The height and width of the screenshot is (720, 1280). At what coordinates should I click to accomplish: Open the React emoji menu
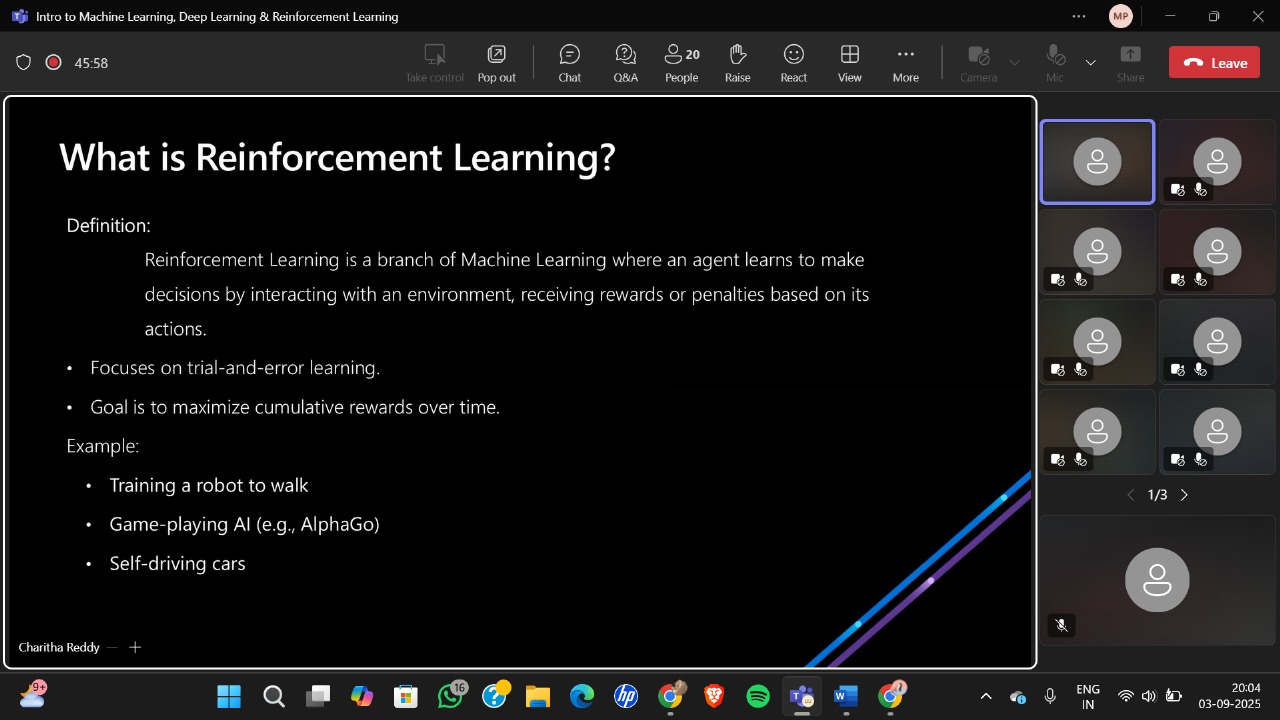click(793, 62)
